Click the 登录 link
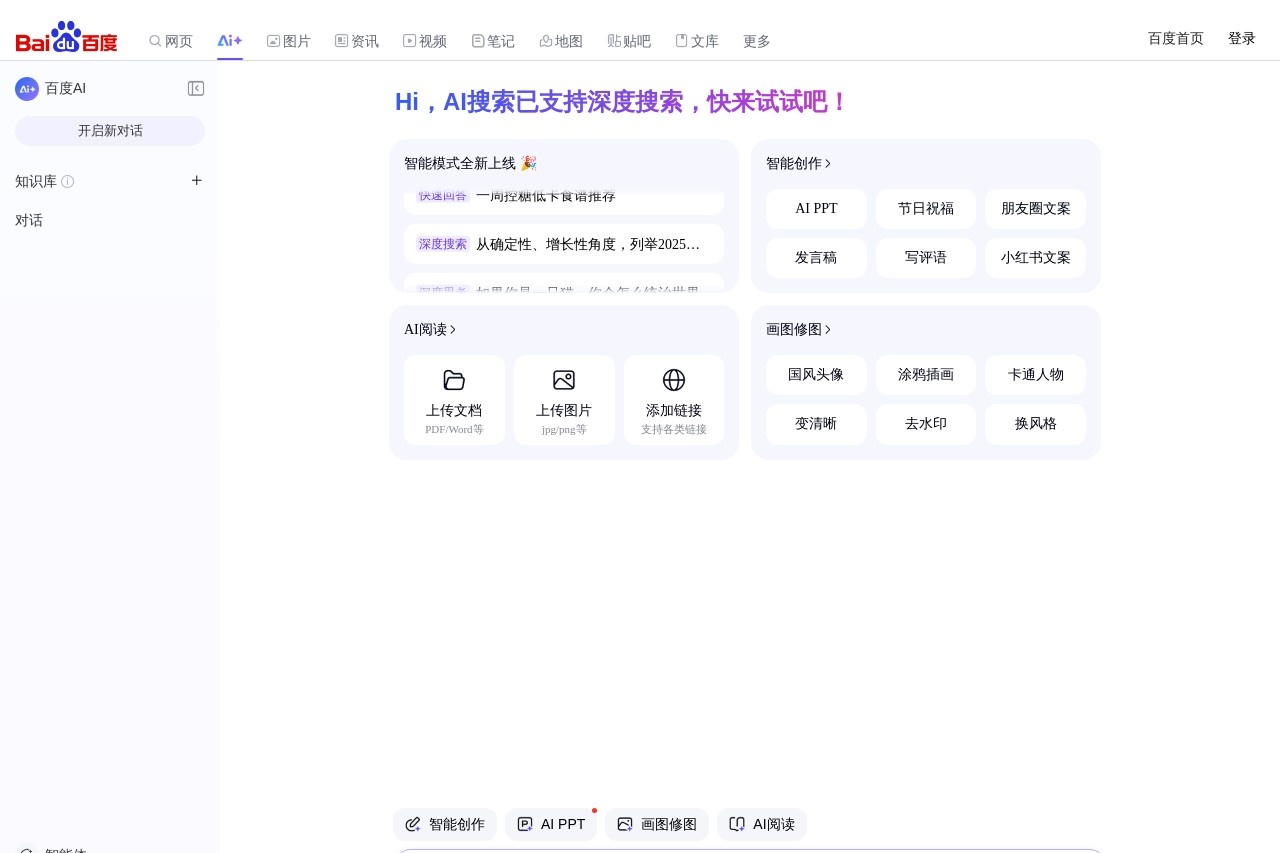 click(x=1241, y=38)
